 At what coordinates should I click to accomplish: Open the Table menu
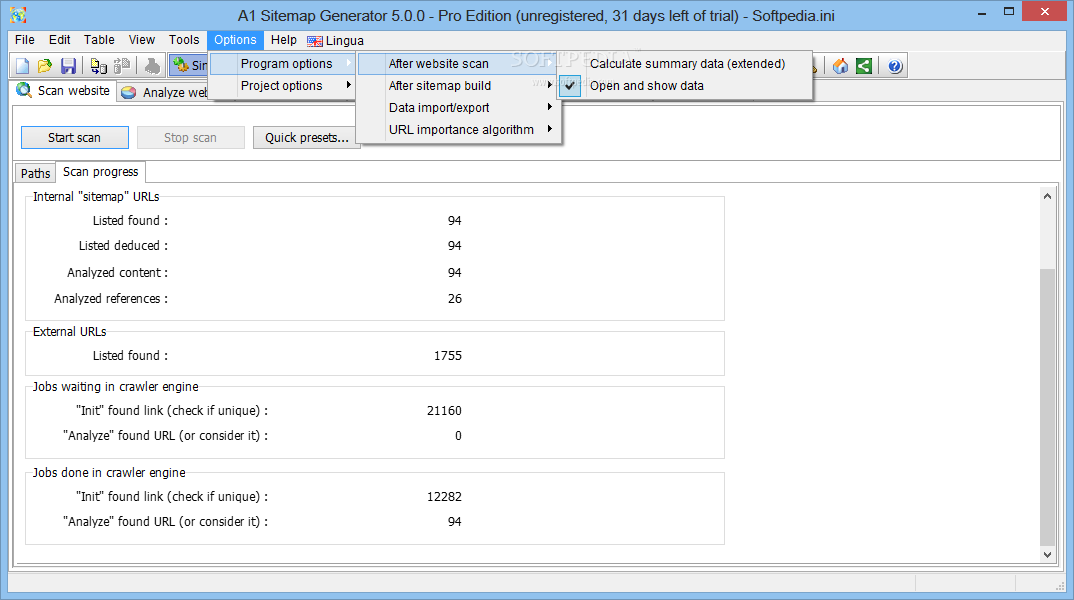pyautogui.click(x=99, y=40)
